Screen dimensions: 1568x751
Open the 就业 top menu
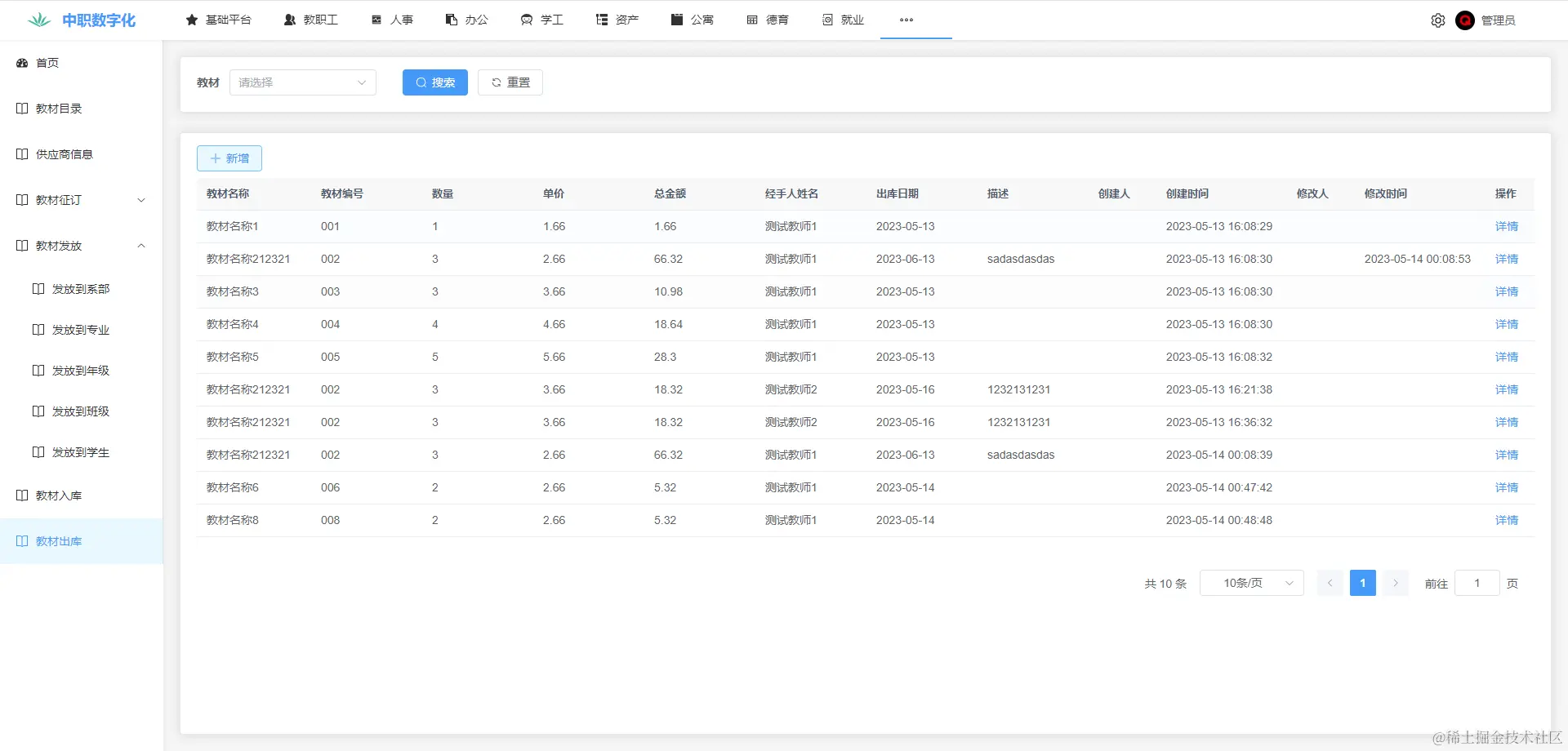click(x=843, y=20)
